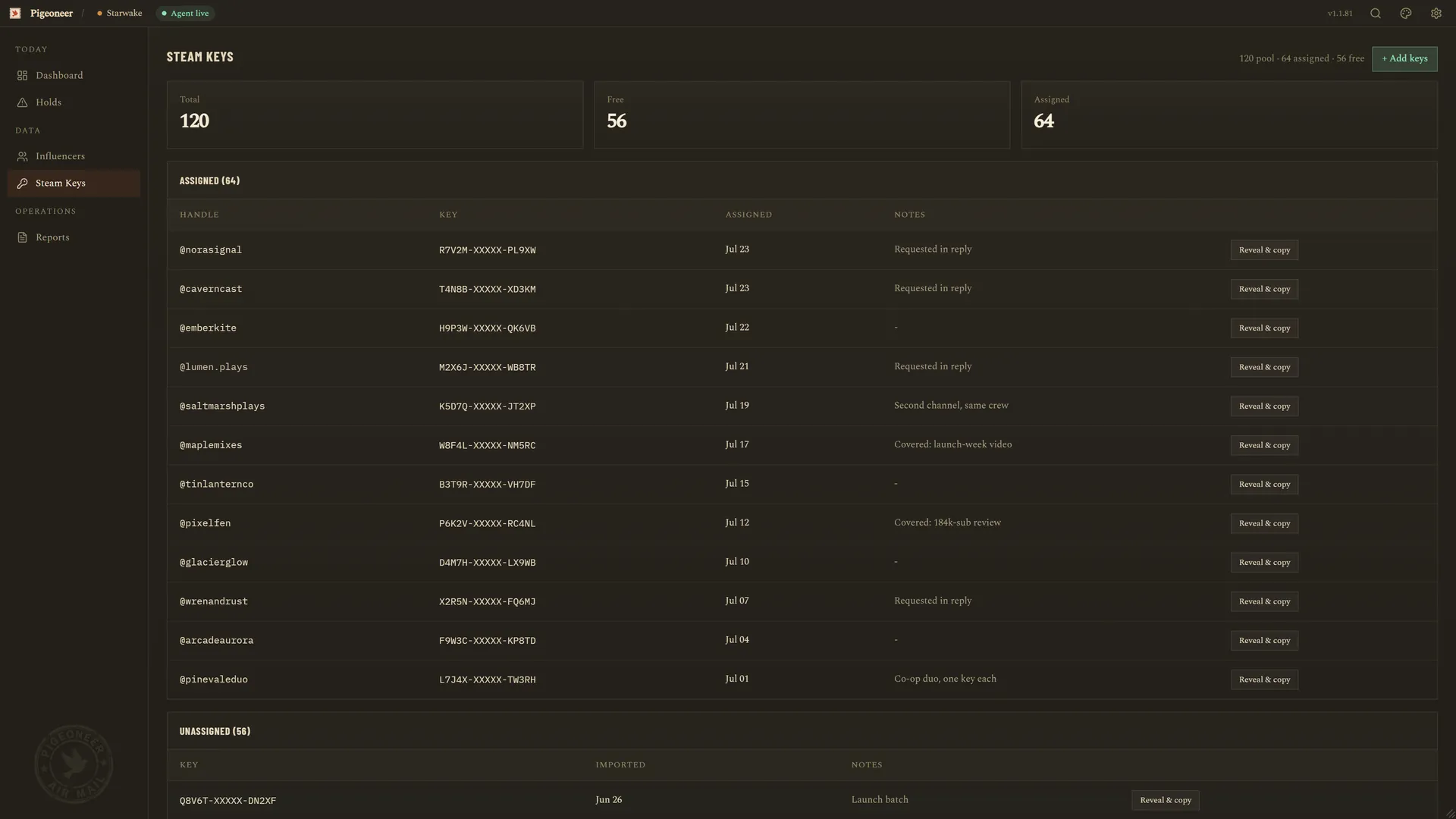Viewport: 1456px width, 819px height.
Task: Reveal & copy key for @caverncast
Action: (x=1264, y=289)
